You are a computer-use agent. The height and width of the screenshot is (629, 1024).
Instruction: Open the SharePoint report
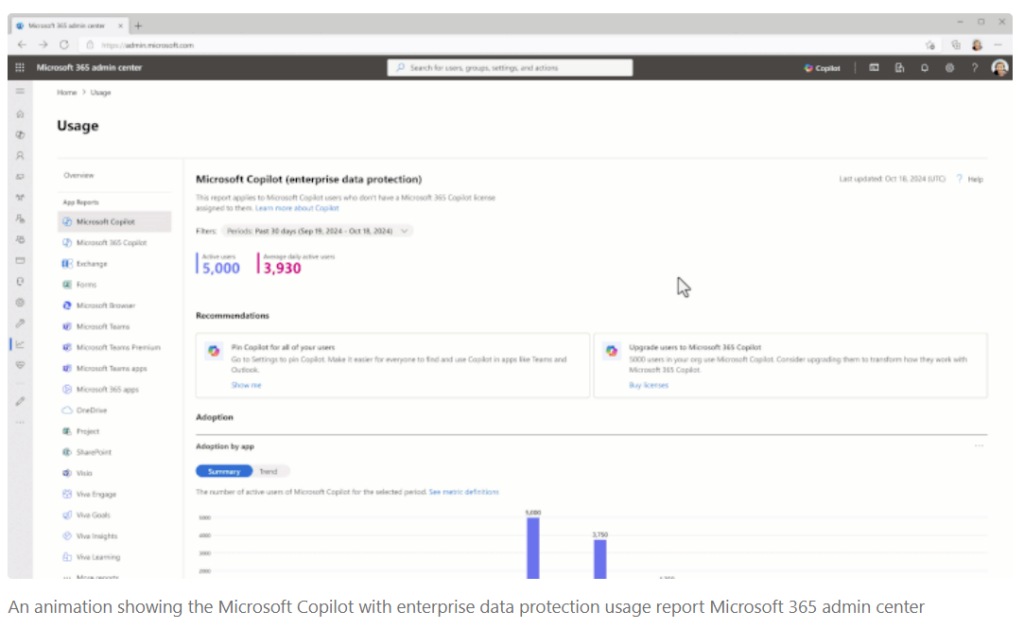pyautogui.click(x=93, y=452)
